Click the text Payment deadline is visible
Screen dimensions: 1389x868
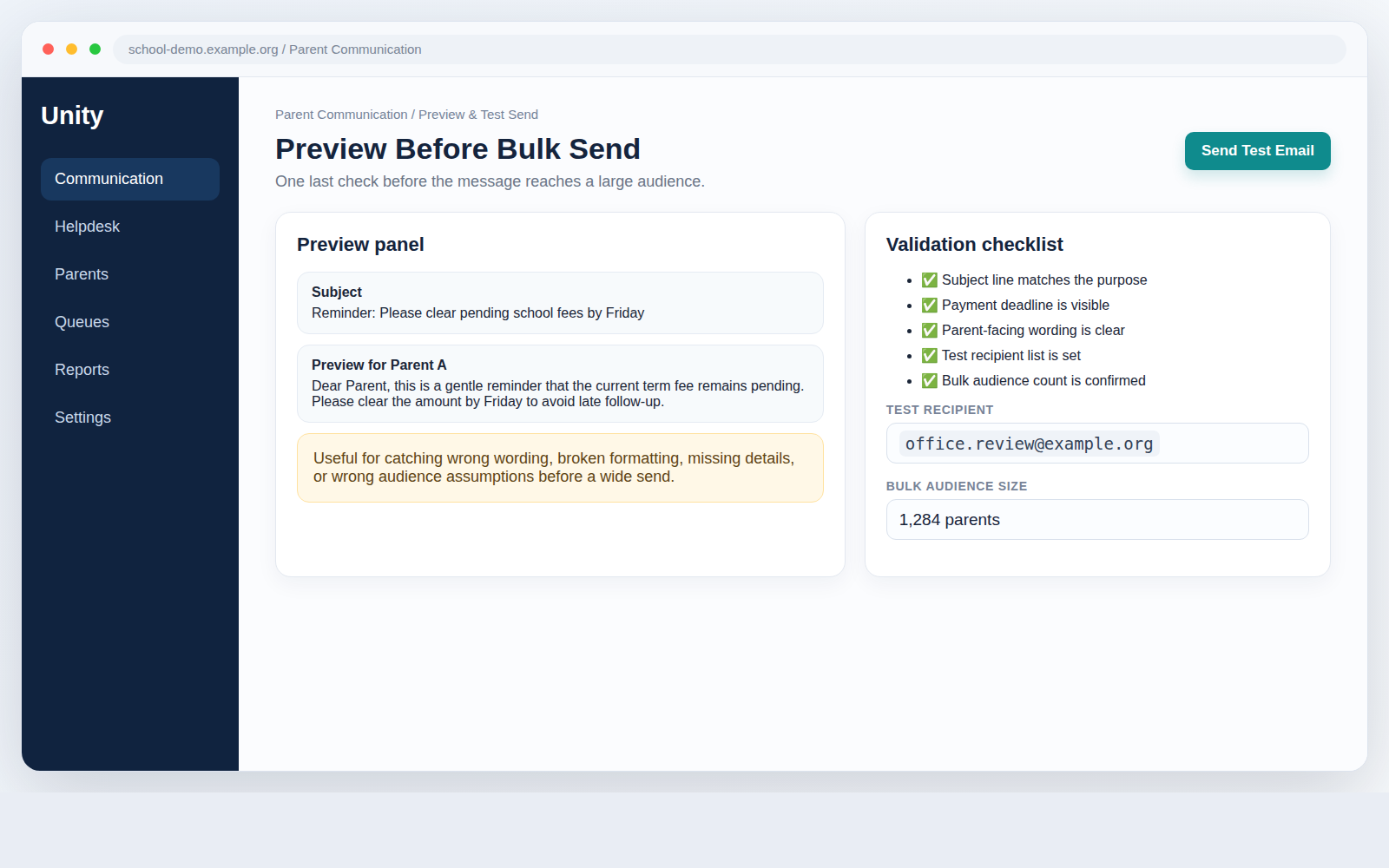coord(1025,306)
